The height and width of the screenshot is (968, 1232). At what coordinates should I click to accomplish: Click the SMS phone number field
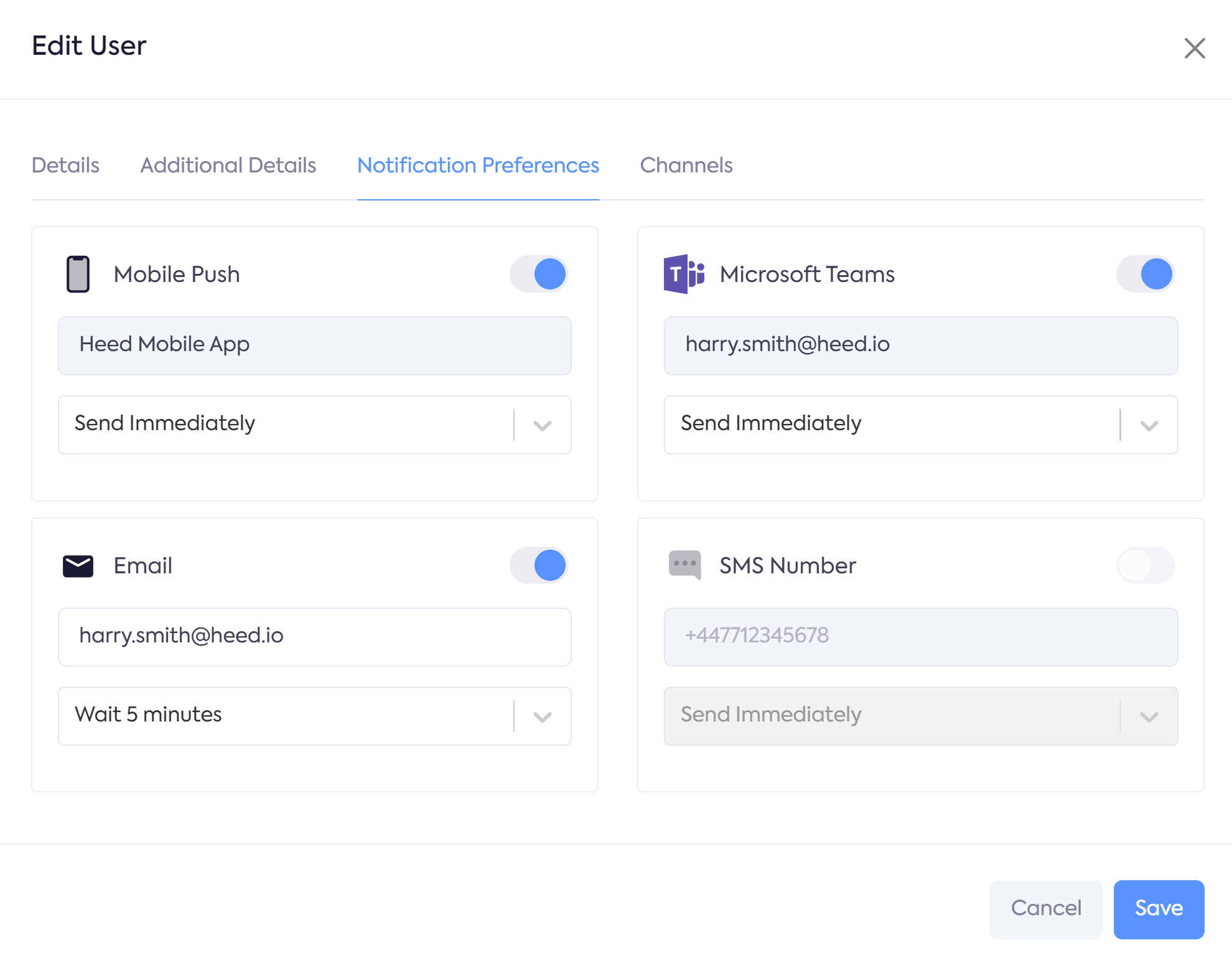pos(920,636)
